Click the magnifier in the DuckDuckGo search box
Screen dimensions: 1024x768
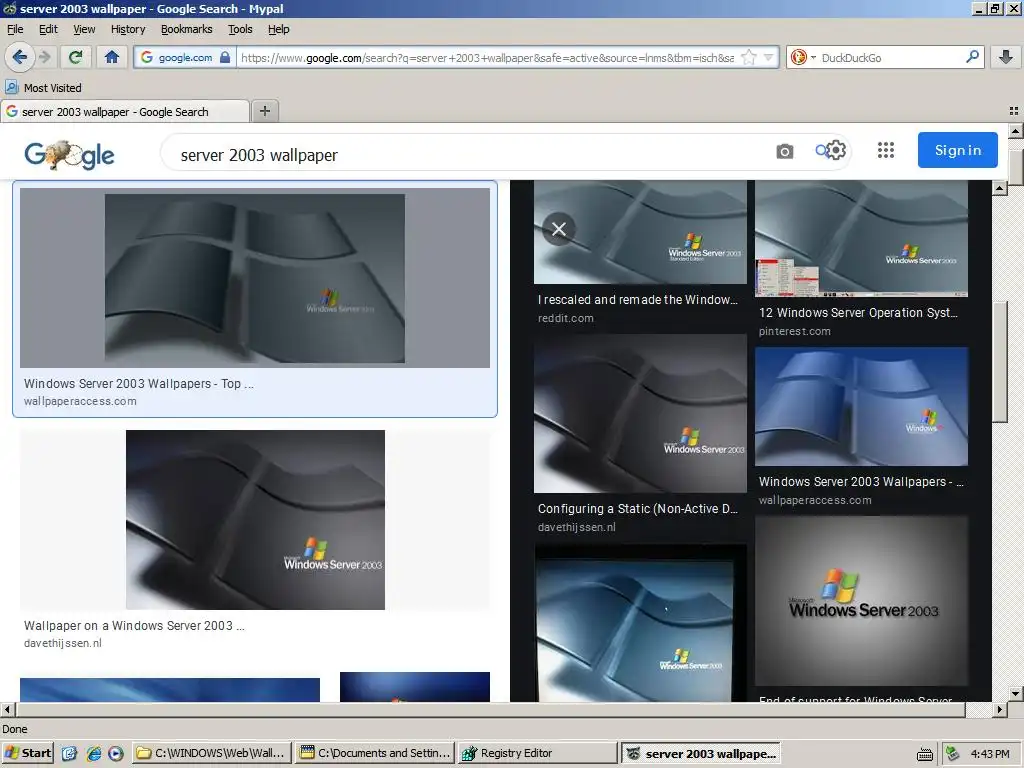click(972, 57)
